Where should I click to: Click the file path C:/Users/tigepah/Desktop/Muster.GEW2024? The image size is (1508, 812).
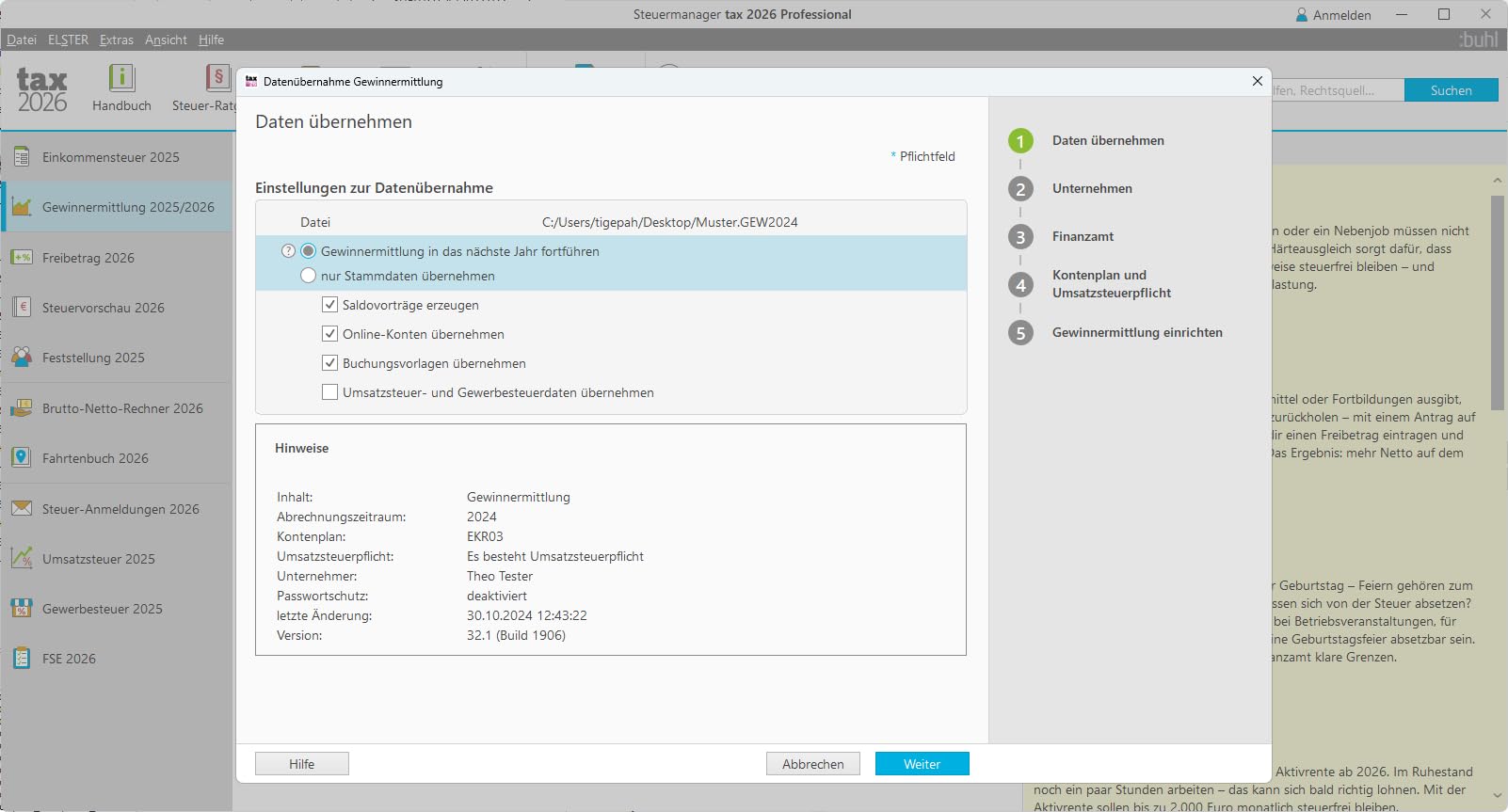click(x=670, y=222)
